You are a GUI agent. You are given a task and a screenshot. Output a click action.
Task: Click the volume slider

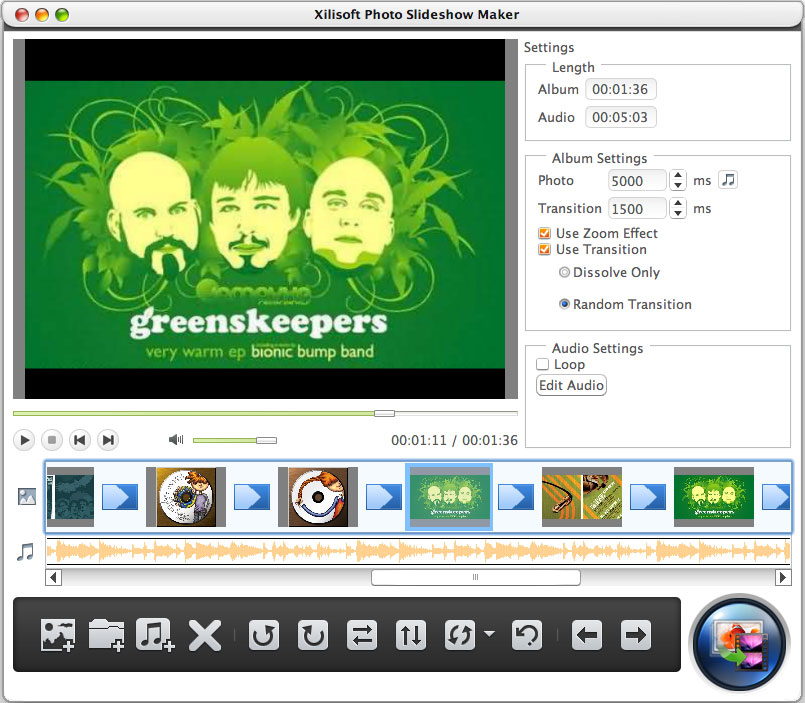coord(234,440)
